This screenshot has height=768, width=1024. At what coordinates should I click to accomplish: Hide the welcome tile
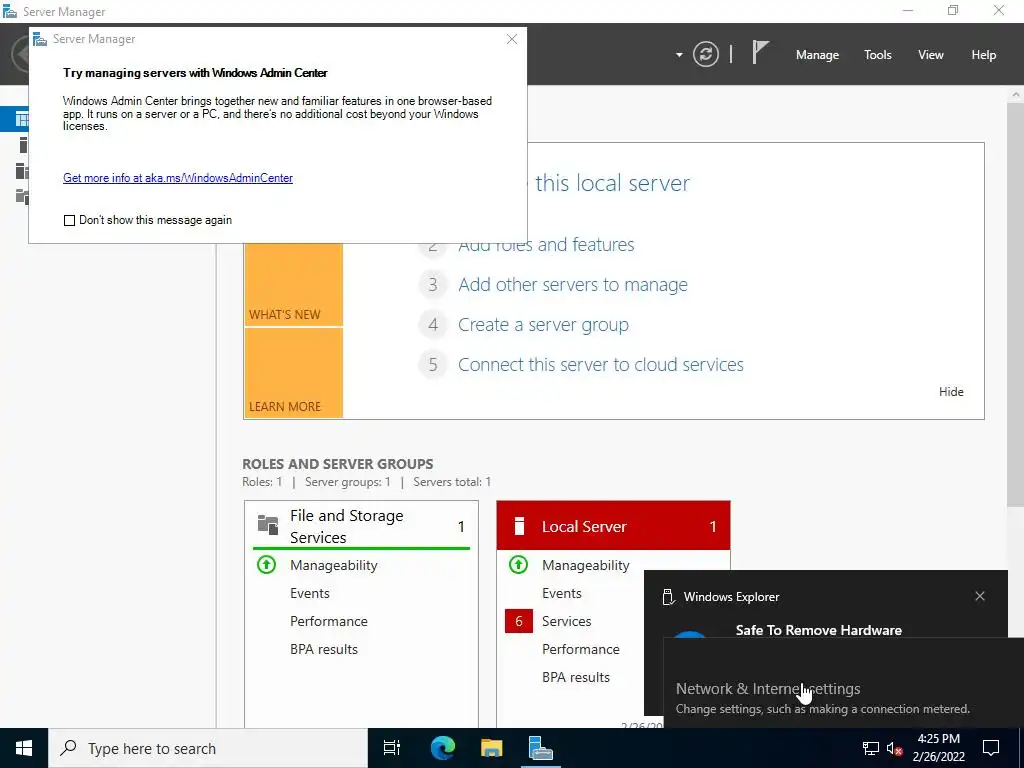[951, 392]
